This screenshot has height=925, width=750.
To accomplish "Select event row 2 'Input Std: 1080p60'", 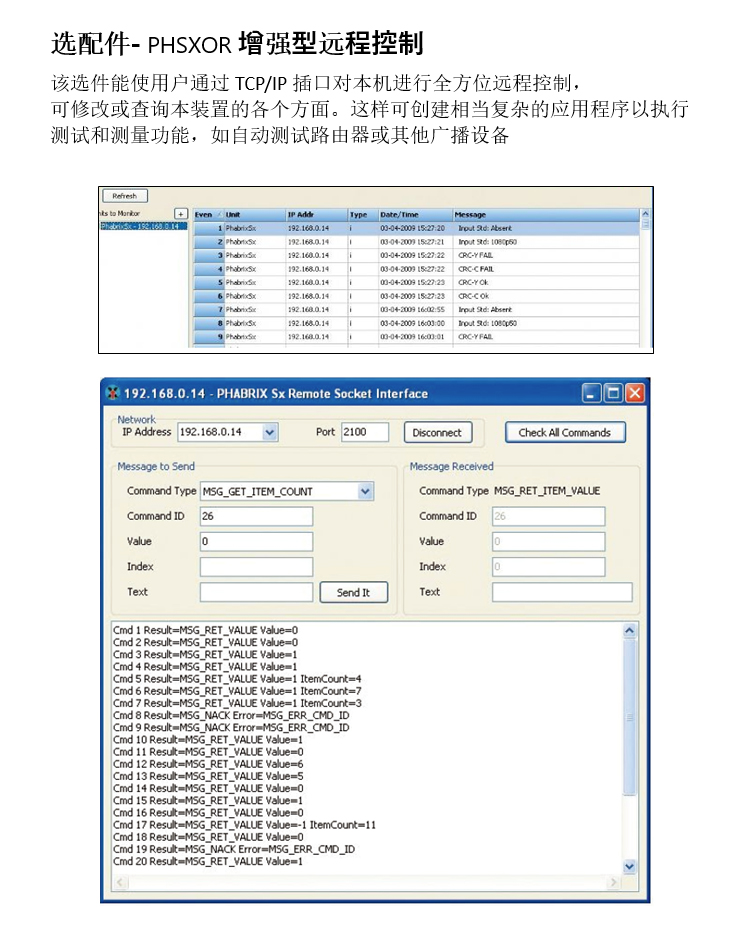I will tap(417, 242).
